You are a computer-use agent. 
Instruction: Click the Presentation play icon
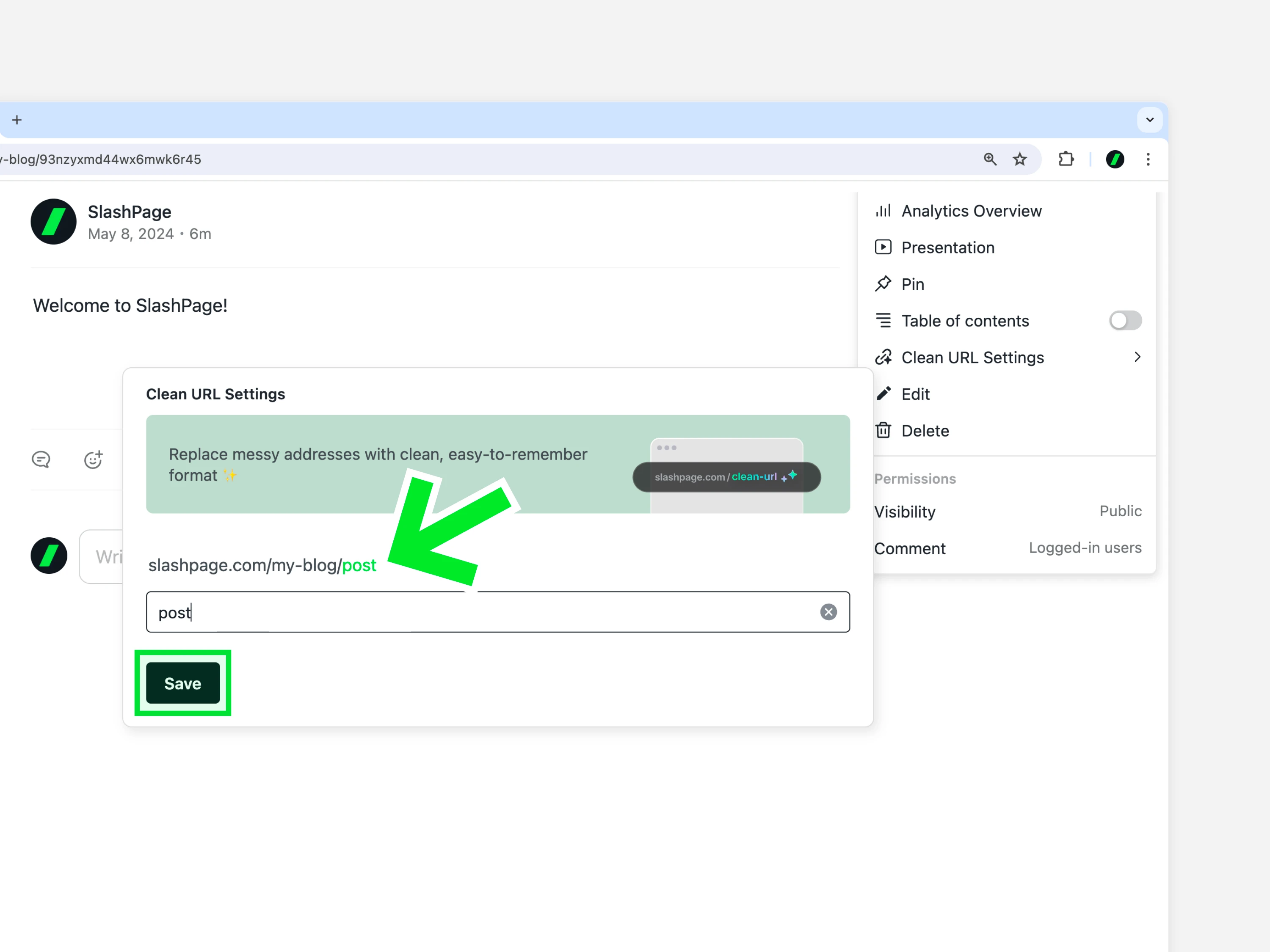883,247
